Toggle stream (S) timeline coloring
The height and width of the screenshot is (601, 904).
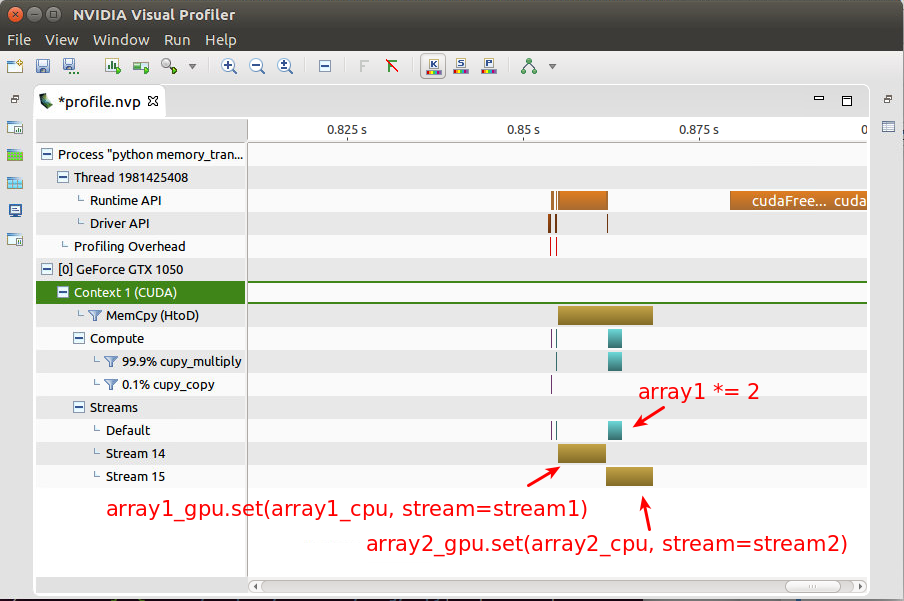click(461, 66)
